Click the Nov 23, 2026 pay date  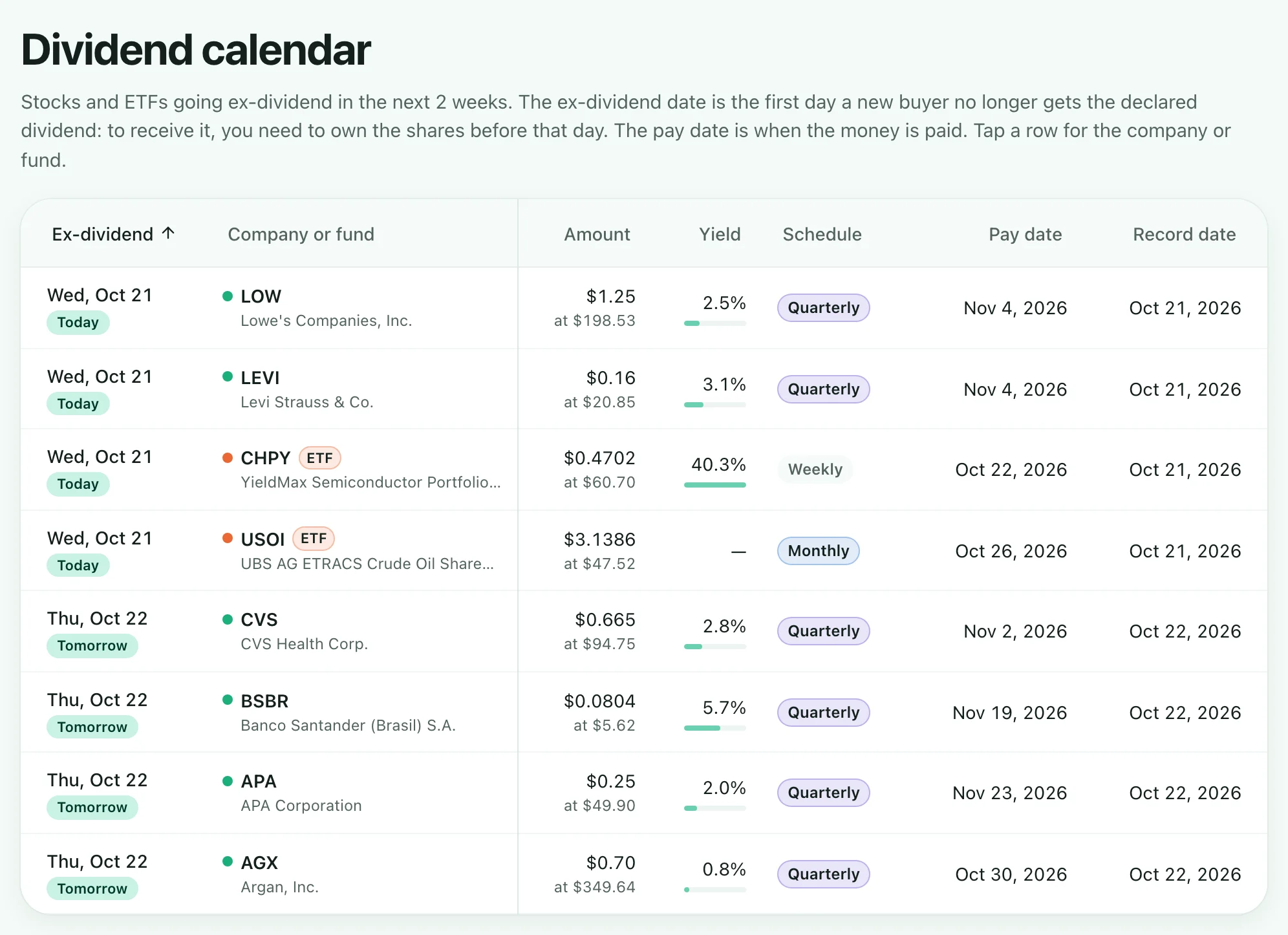[x=1009, y=793]
